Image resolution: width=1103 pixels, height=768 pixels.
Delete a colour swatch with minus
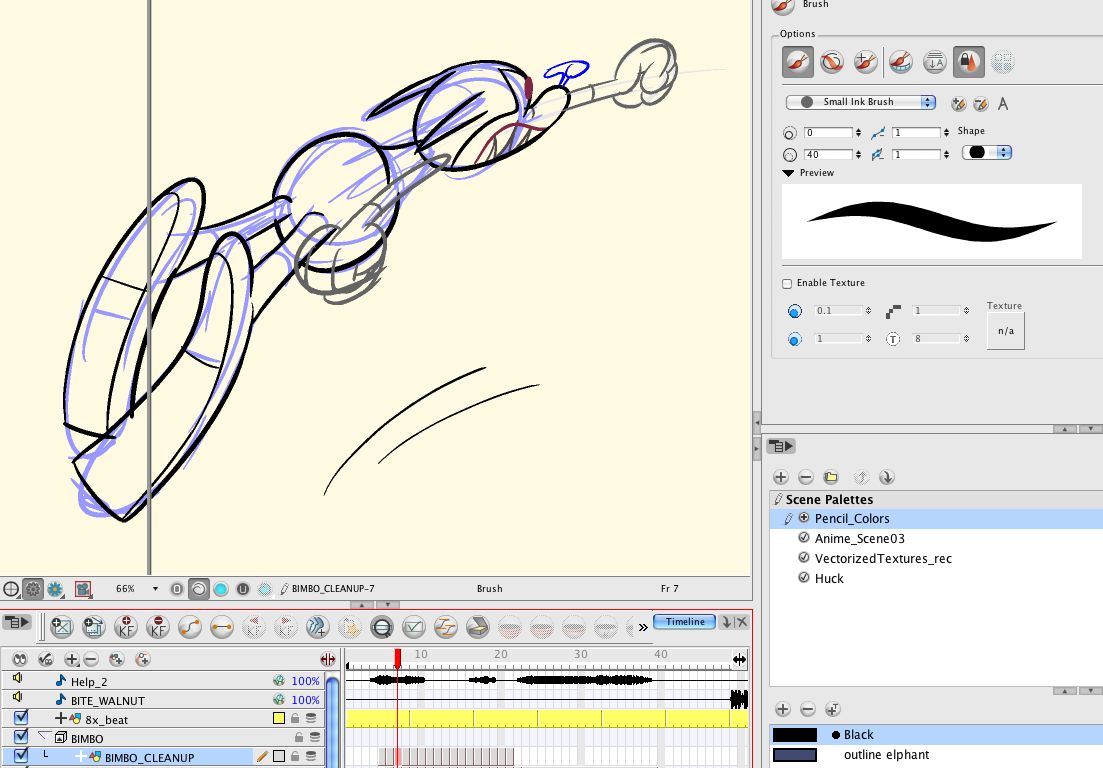(808, 709)
